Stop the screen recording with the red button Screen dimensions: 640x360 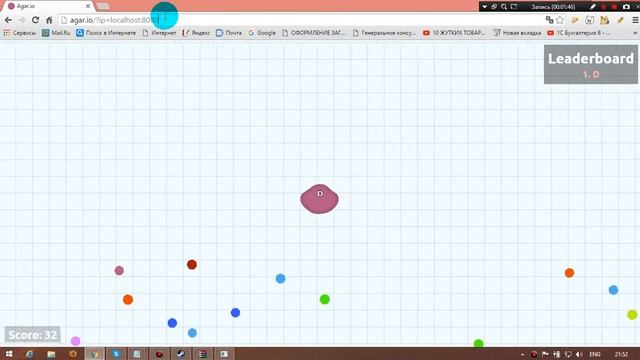pos(614,7)
